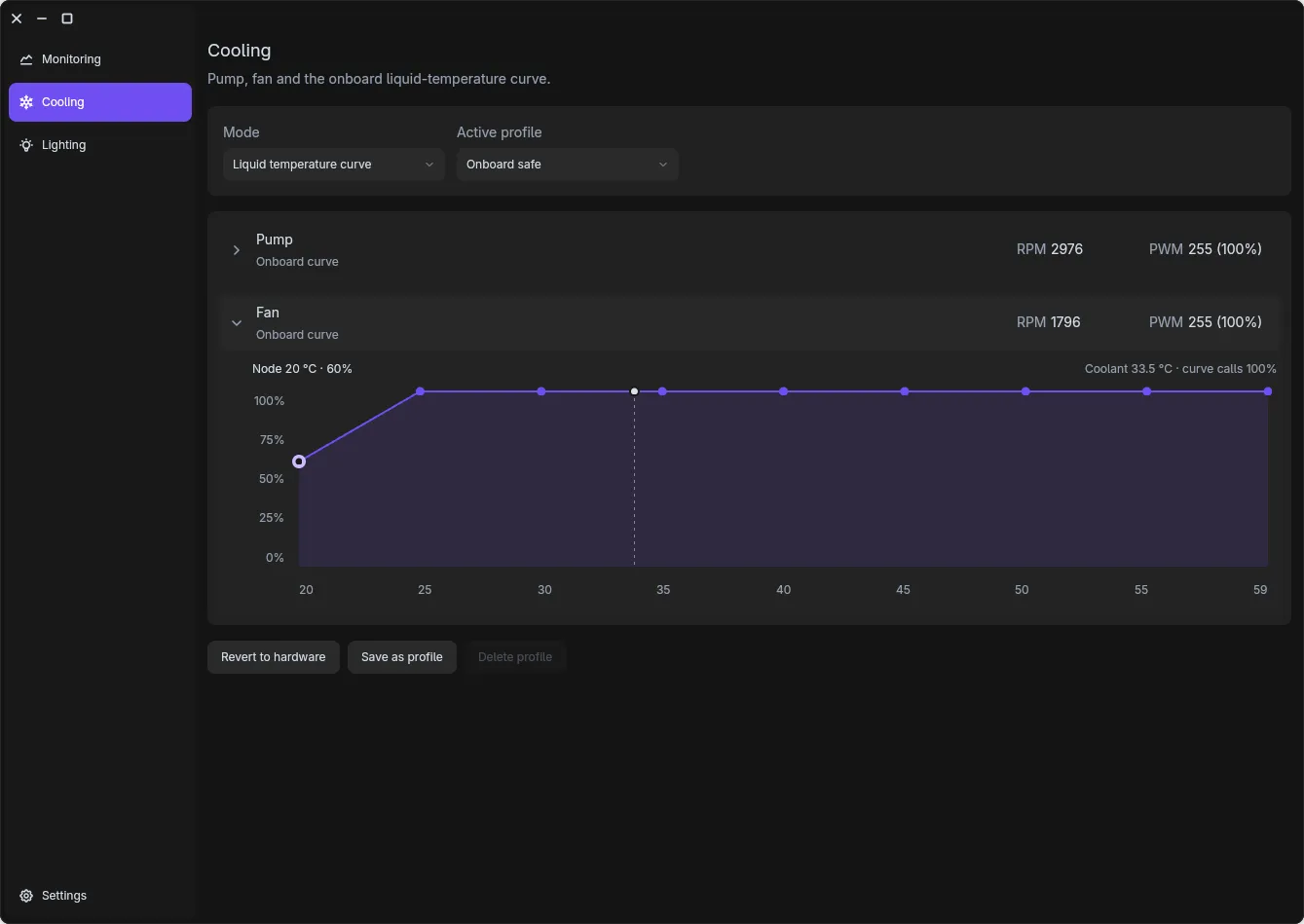Open the Lighting page
Viewport: 1304px width, 924px height.
pyautogui.click(x=100, y=145)
